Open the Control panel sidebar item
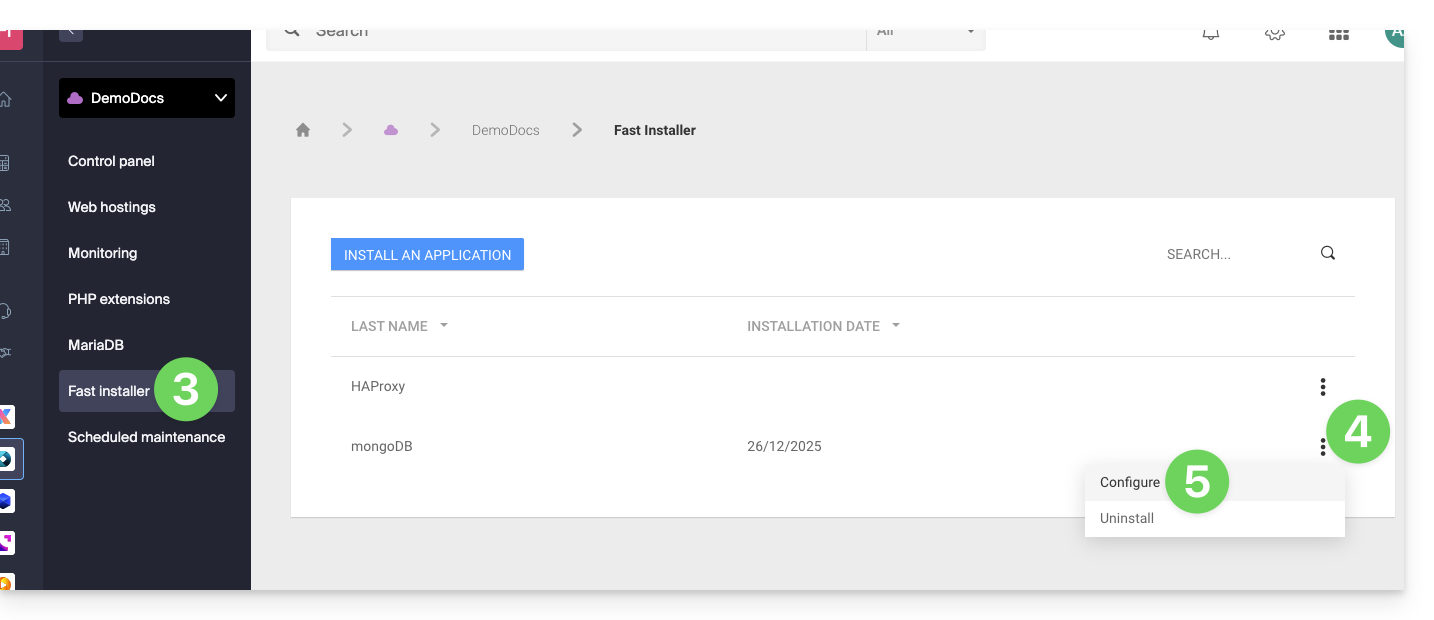 [111, 161]
